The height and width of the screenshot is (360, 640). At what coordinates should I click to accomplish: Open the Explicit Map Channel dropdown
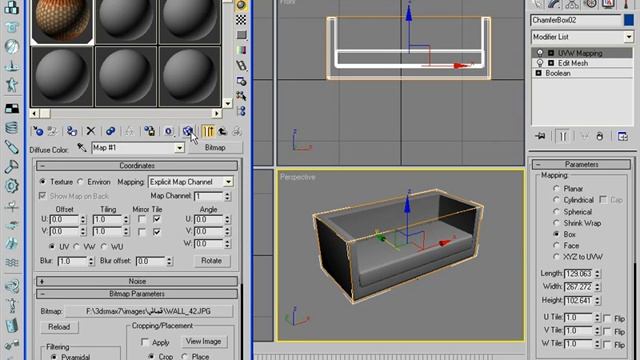pos(228,182)
